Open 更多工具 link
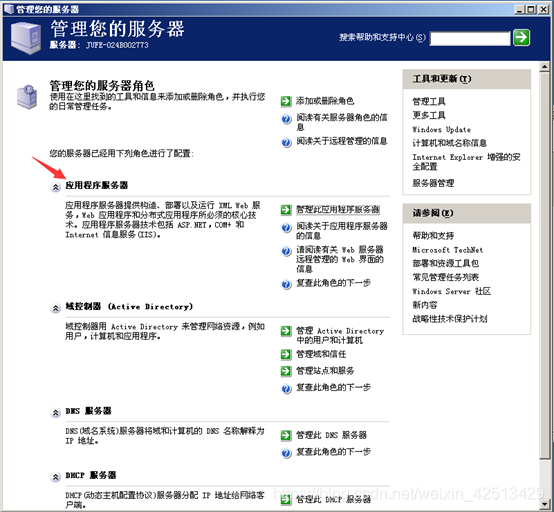This screenshot has width=554, height=512. [429, 115]
